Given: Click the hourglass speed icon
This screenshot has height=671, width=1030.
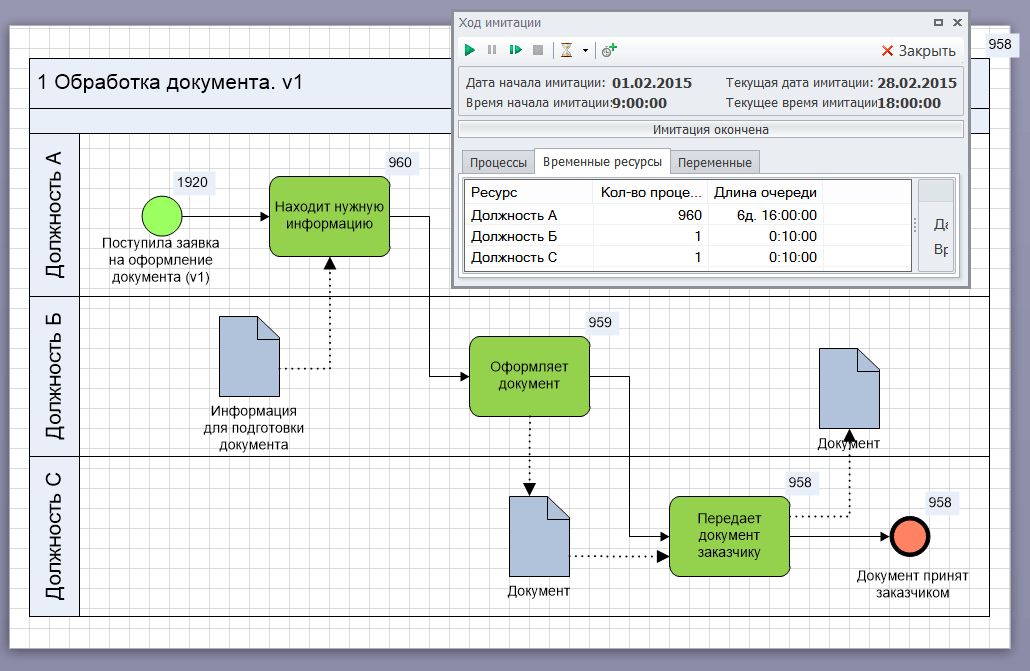Looking at the screenshot, I should pyautogui.click(x=566, y=50).
